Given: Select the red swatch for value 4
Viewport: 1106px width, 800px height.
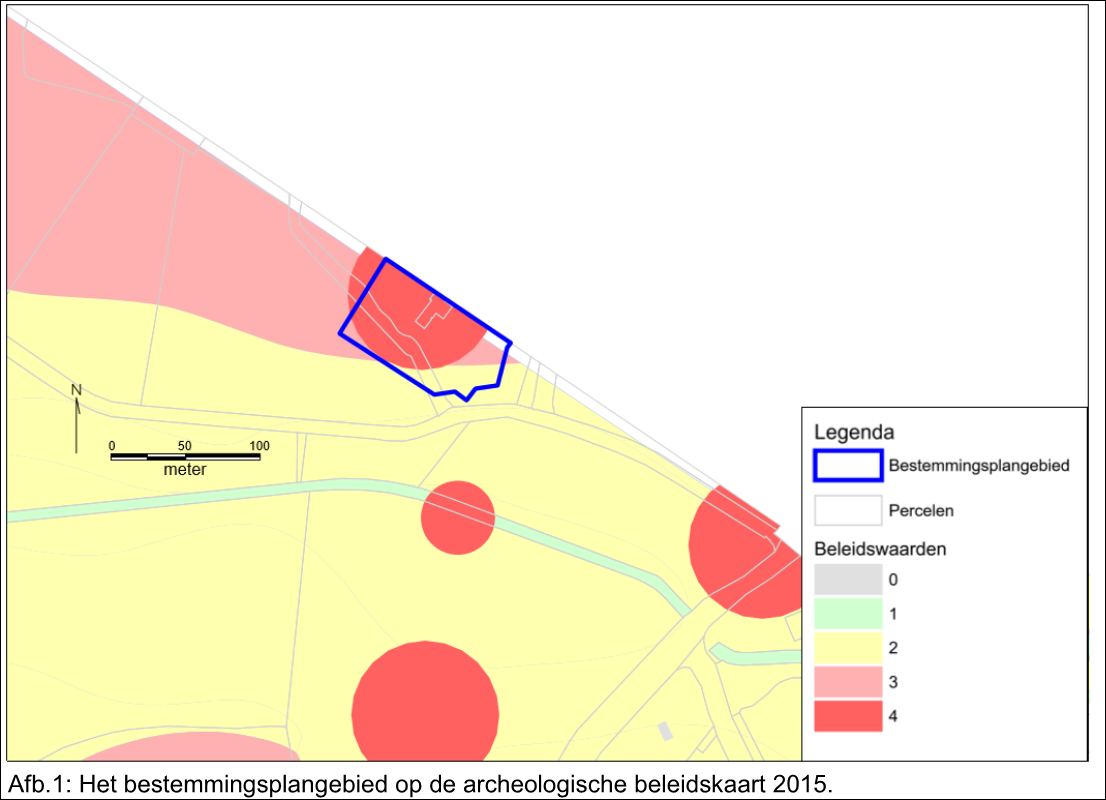Looking at the screenshot, I should (x=848, y=715).
